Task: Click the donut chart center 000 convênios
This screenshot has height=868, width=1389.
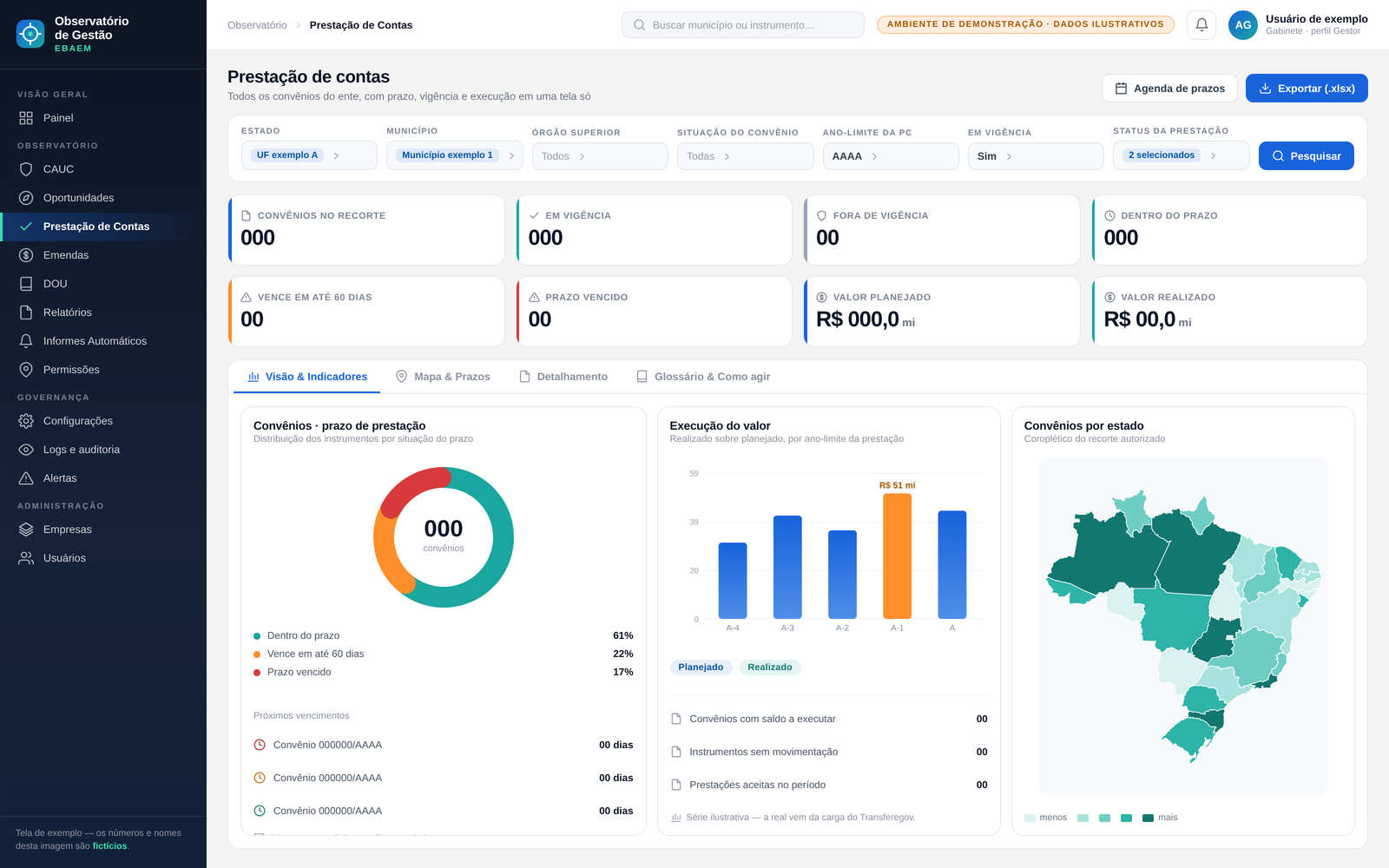Action: [444, 536]
